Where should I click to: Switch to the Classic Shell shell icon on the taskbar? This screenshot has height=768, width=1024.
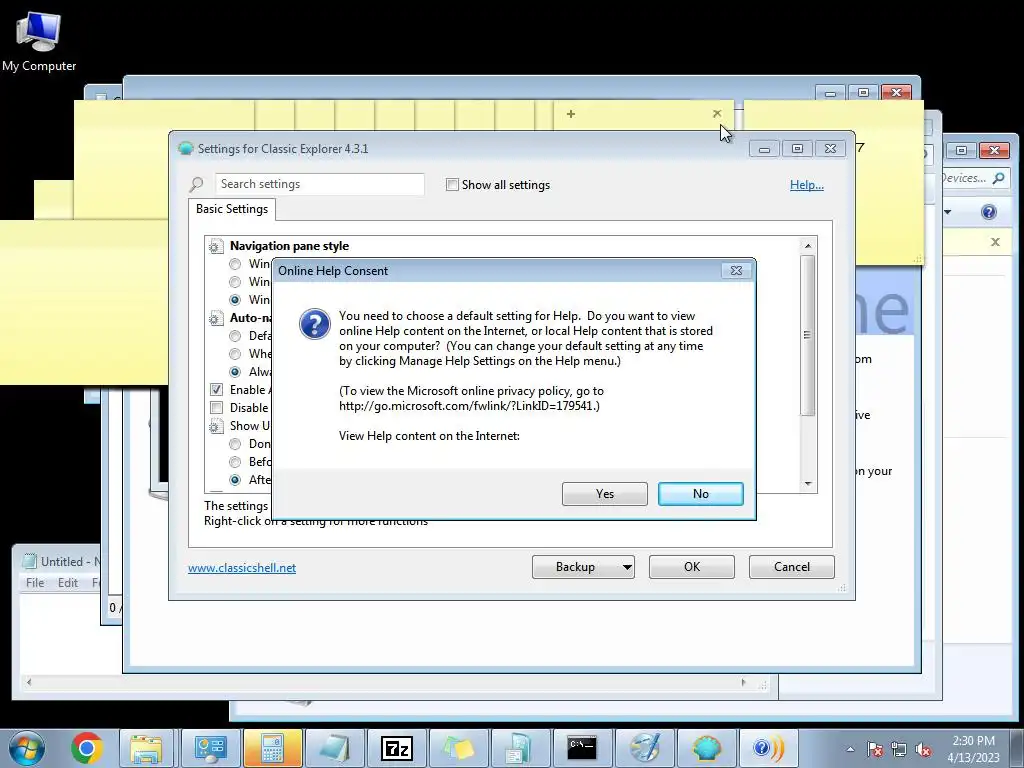click(707, 748)
